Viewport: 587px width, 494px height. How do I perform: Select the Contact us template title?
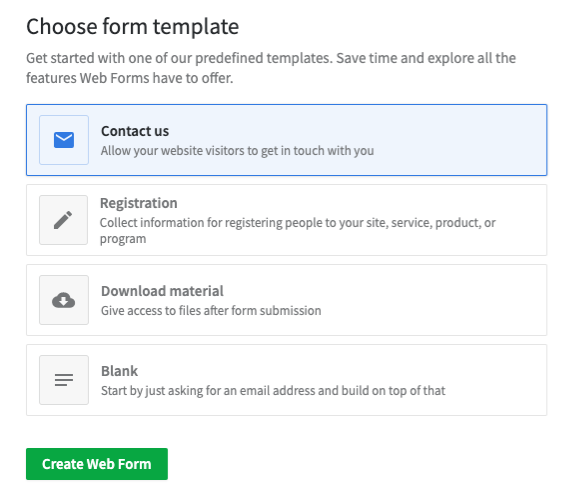[135, 131]
